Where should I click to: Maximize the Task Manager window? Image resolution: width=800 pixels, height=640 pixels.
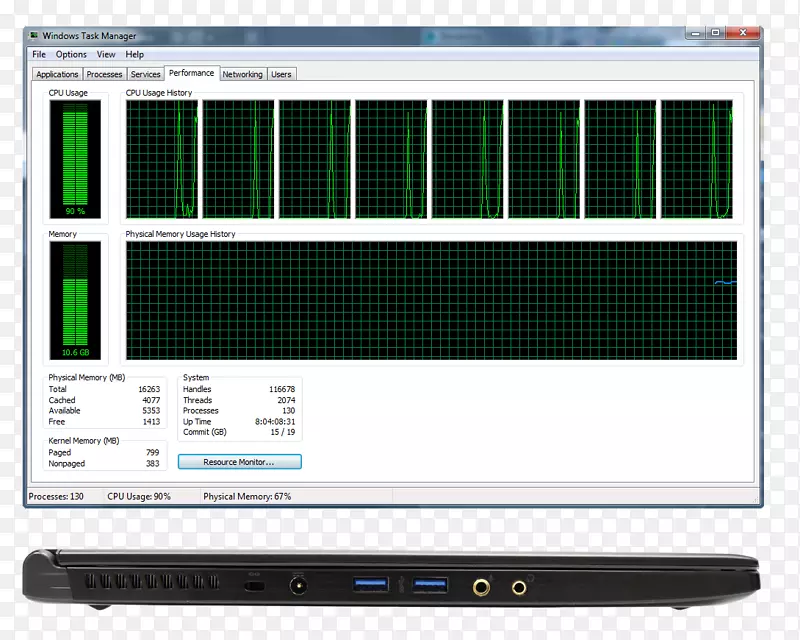click(x=715, y=34)
